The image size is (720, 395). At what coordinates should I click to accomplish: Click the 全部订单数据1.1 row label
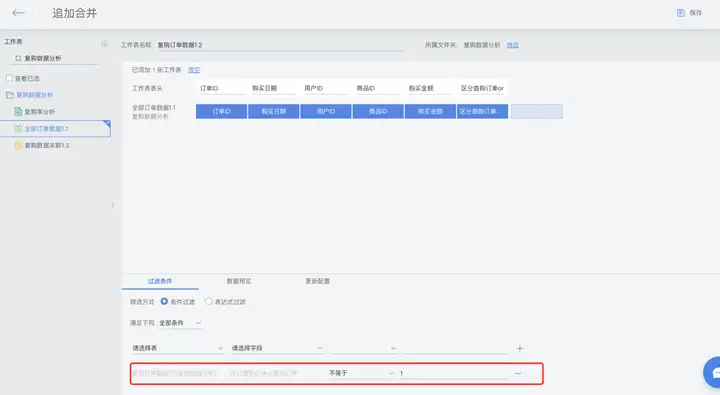(154, 107)
